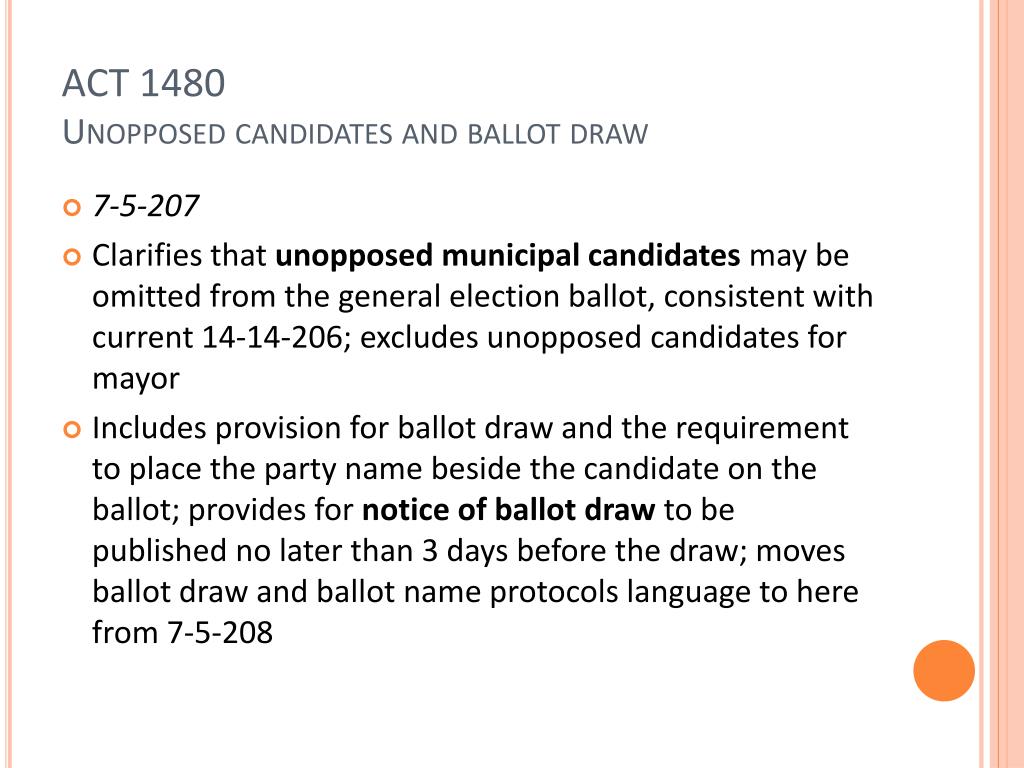Screen dimensions: 1024x768
Task: Click the pink left border stripe
Action: 8,384
